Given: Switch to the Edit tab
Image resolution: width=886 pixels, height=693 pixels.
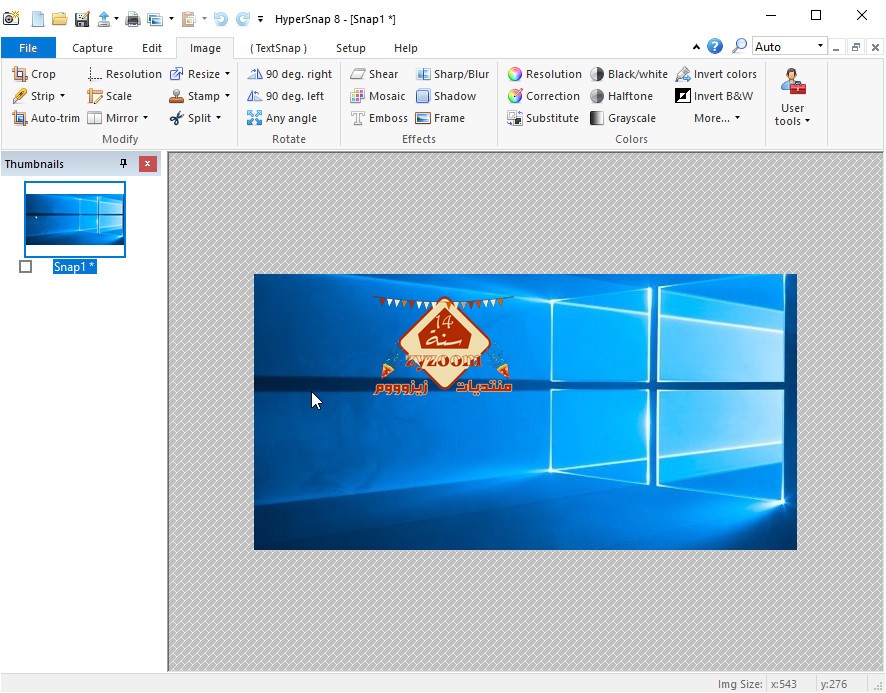Looking at the screenshot, I should point(151,48).
